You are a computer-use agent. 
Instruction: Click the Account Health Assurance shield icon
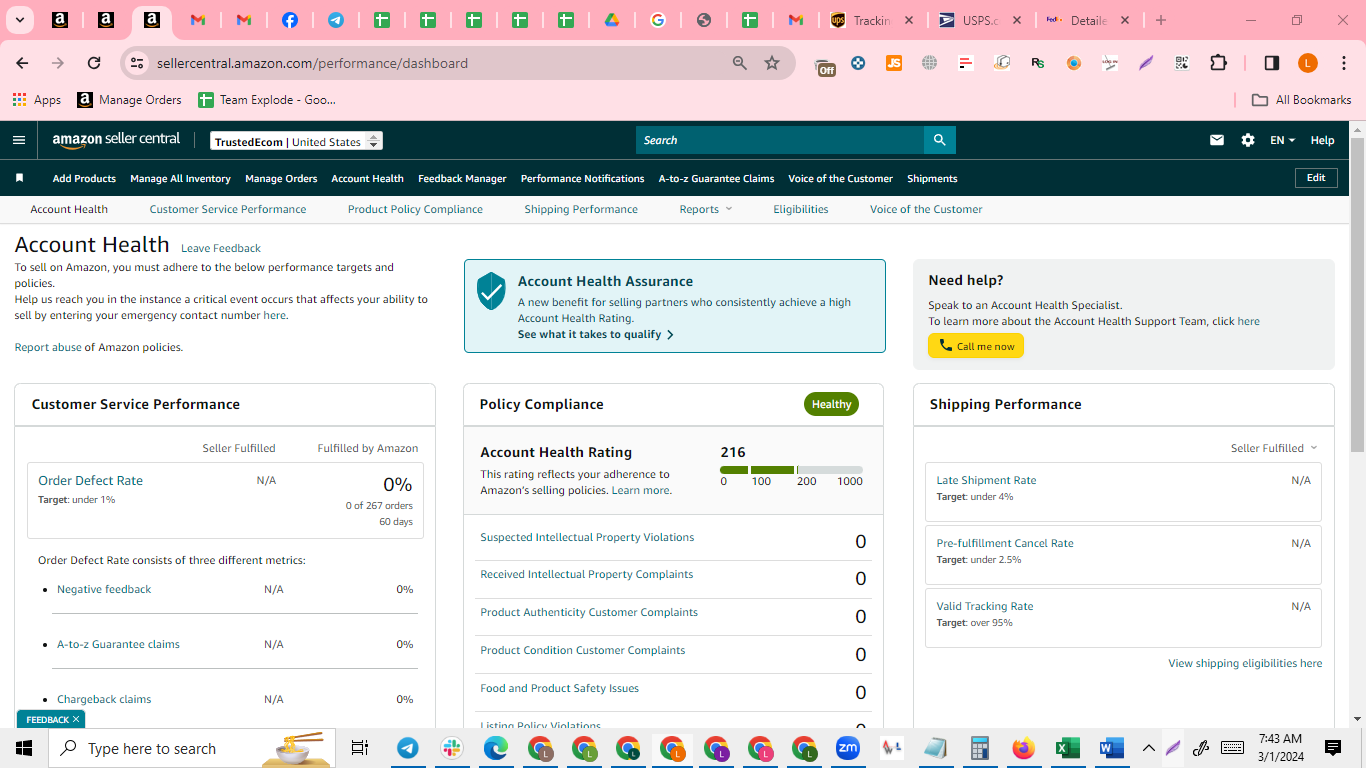coord(491,291)
